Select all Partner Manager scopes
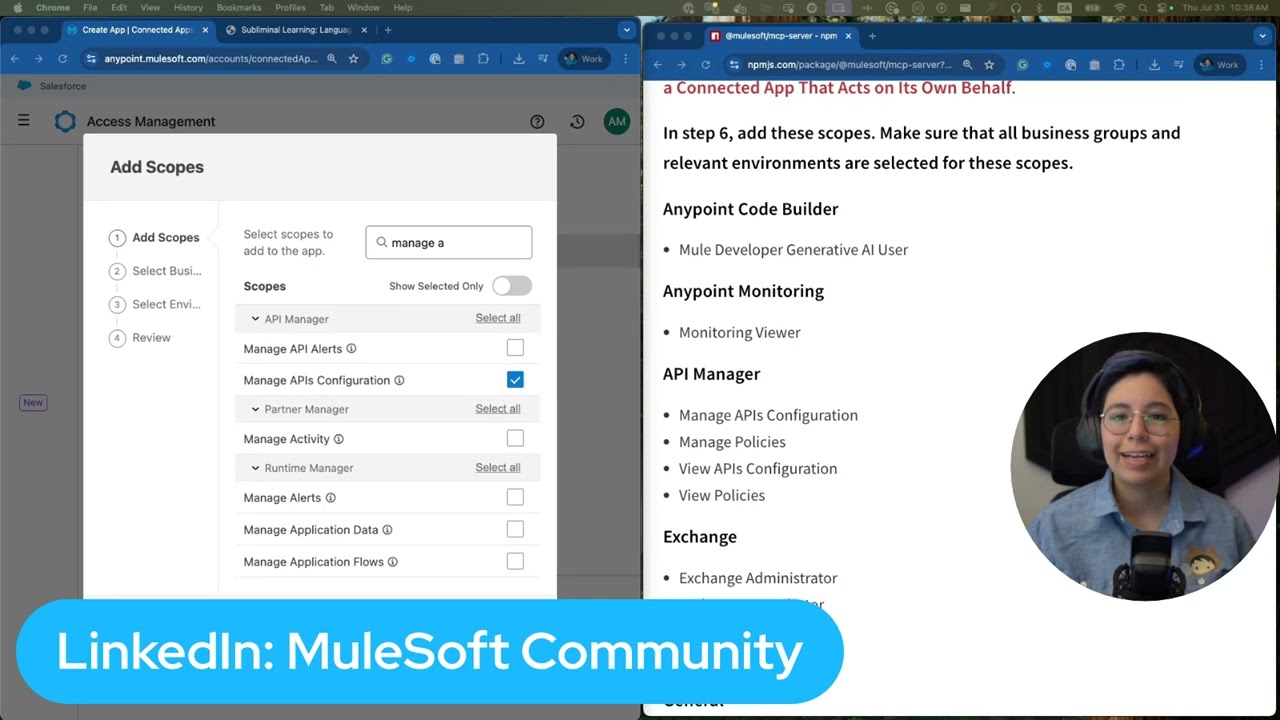The image size is (1280, 720). pos(498,408)
